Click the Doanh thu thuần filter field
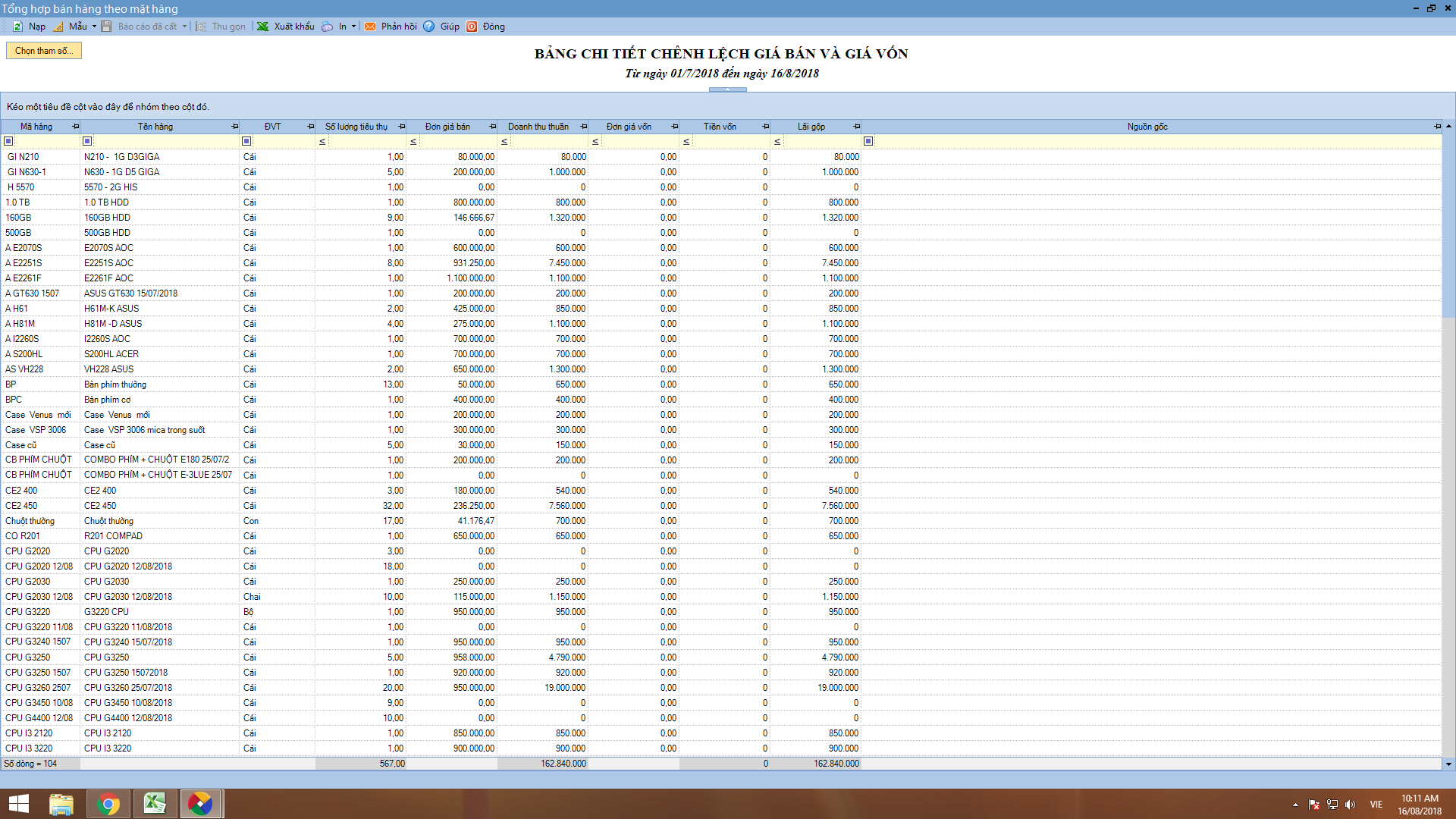The image size is (1456, 819). (x=549, y=142)
